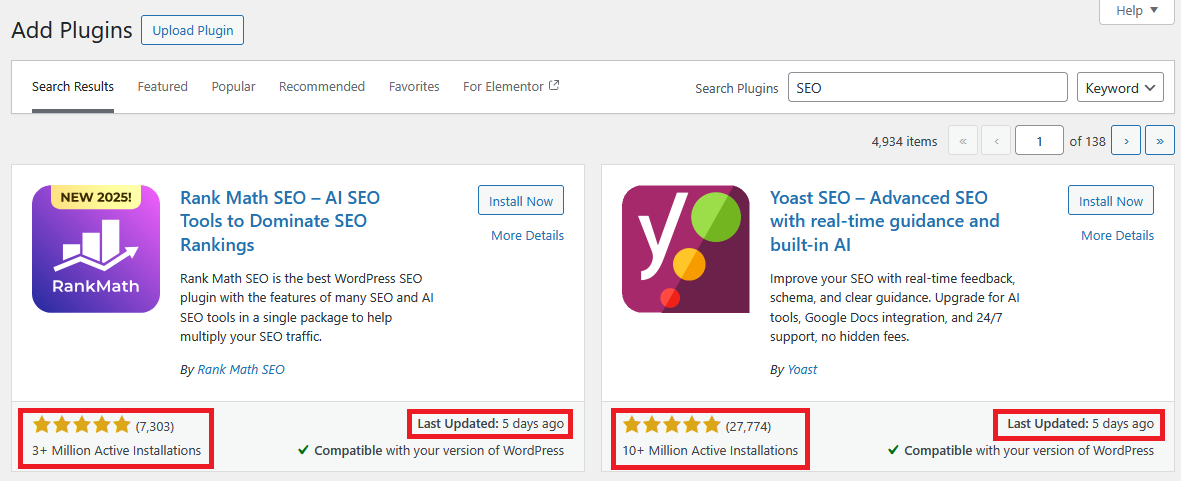This screenshot has height=481, width=1181.
Task: Expand the Help panel dropdown
Action: 1137,11
